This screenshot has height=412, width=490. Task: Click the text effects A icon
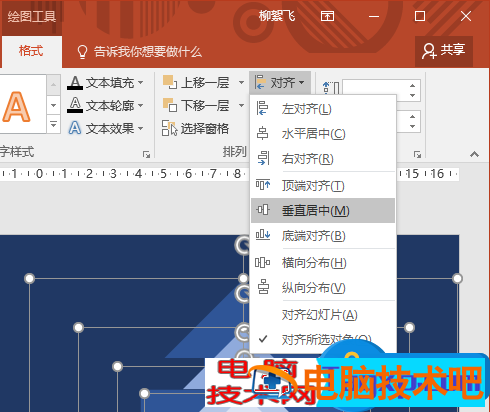click(75, 128)
